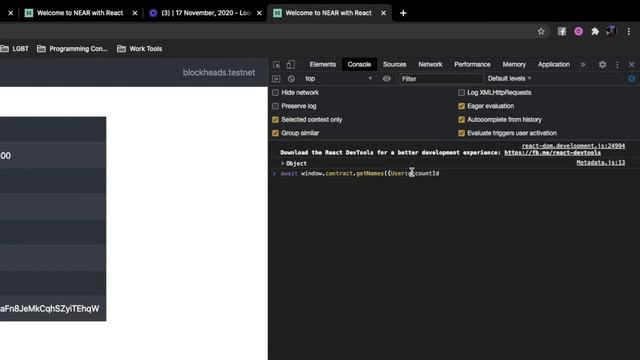Open the LGBT bookmarks folder
Viewport: 640px width, 360px height.
15,49
